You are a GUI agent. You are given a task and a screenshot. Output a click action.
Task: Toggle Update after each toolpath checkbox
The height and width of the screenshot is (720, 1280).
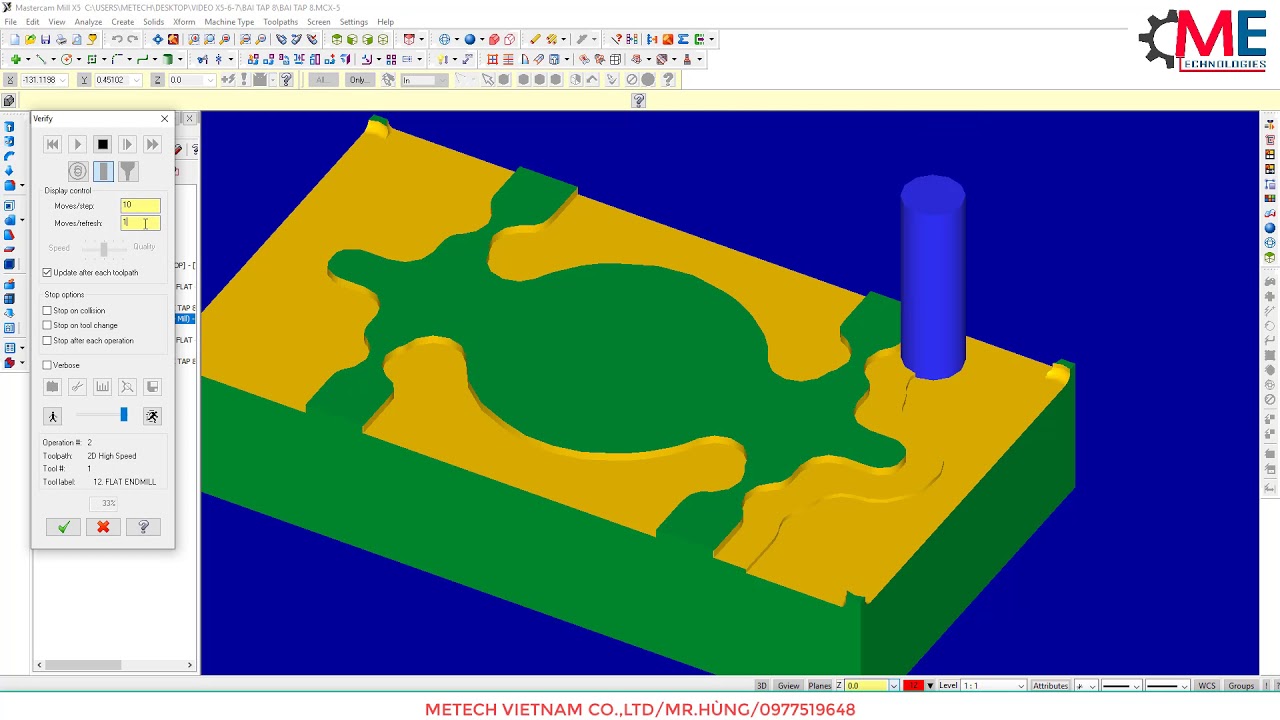47,273
